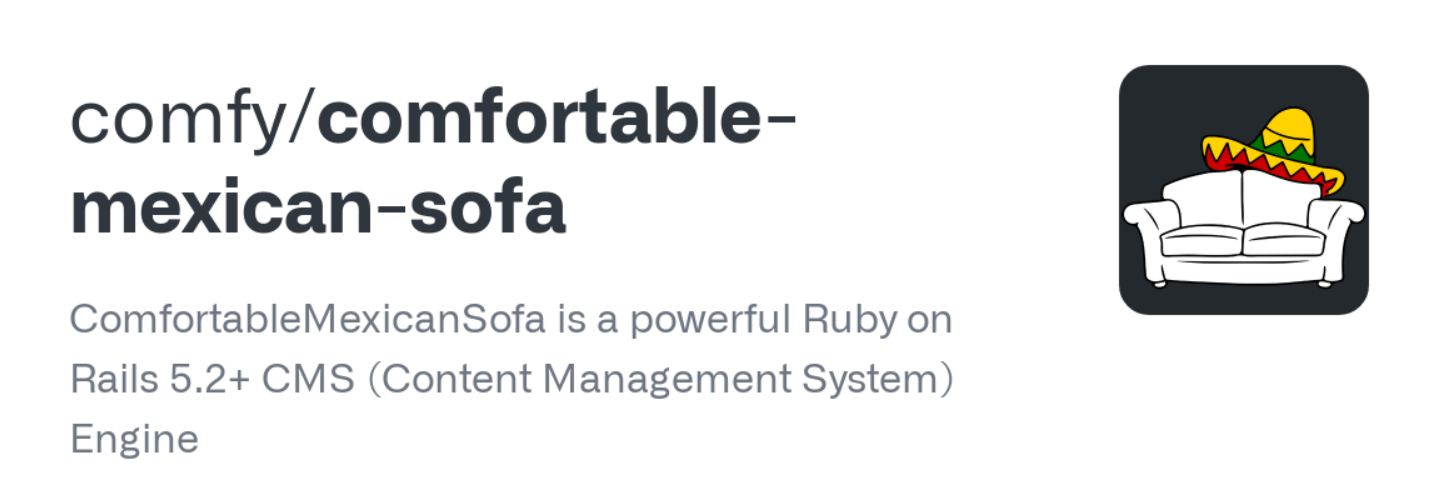Click the right seat cushion of sofa
1429x492 pixels.
[1282, 239]
